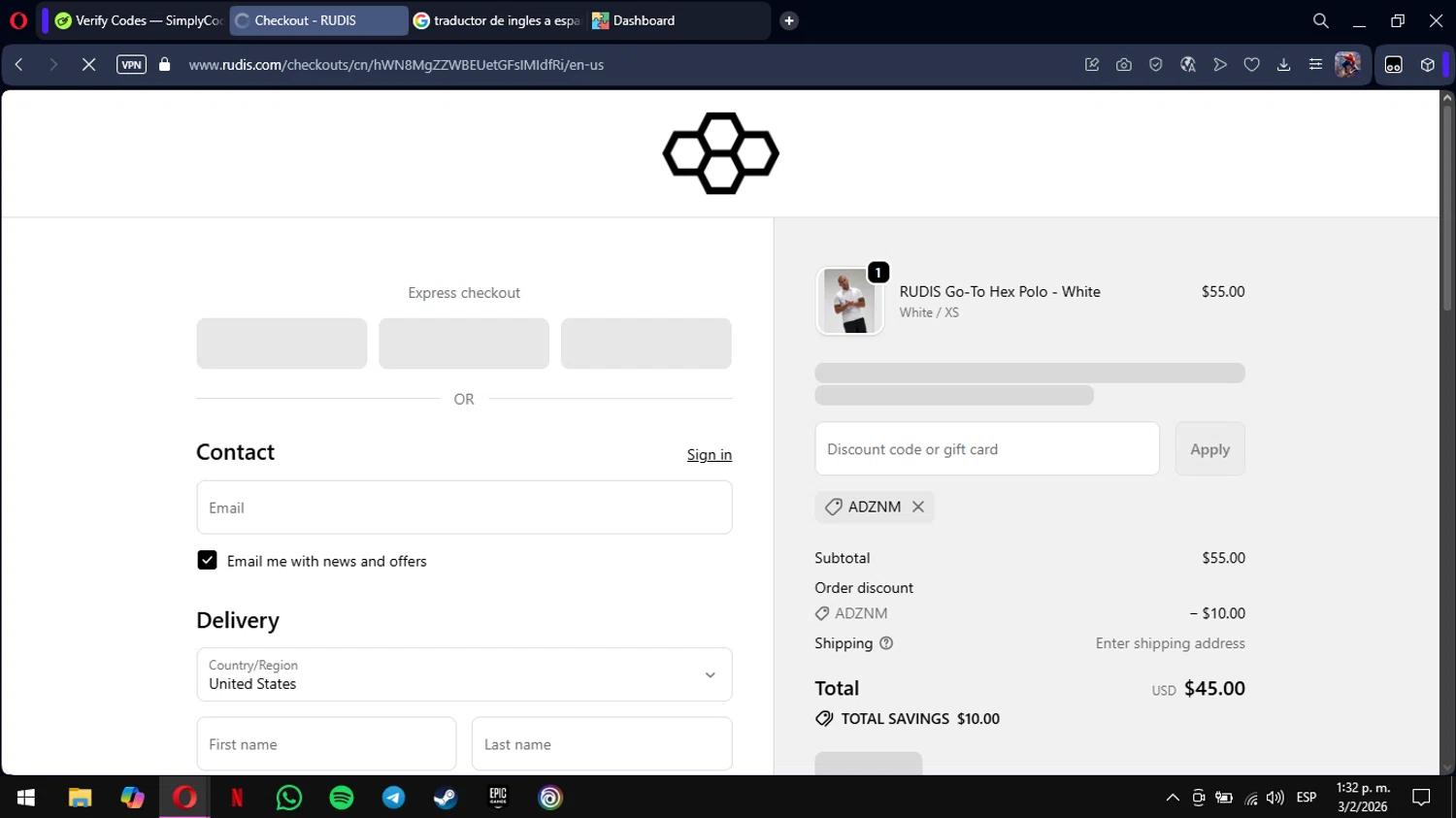Click the address bar URL
Image resolution: width=1456 pixels, height=818 pixels.
[x=396, y=65]
